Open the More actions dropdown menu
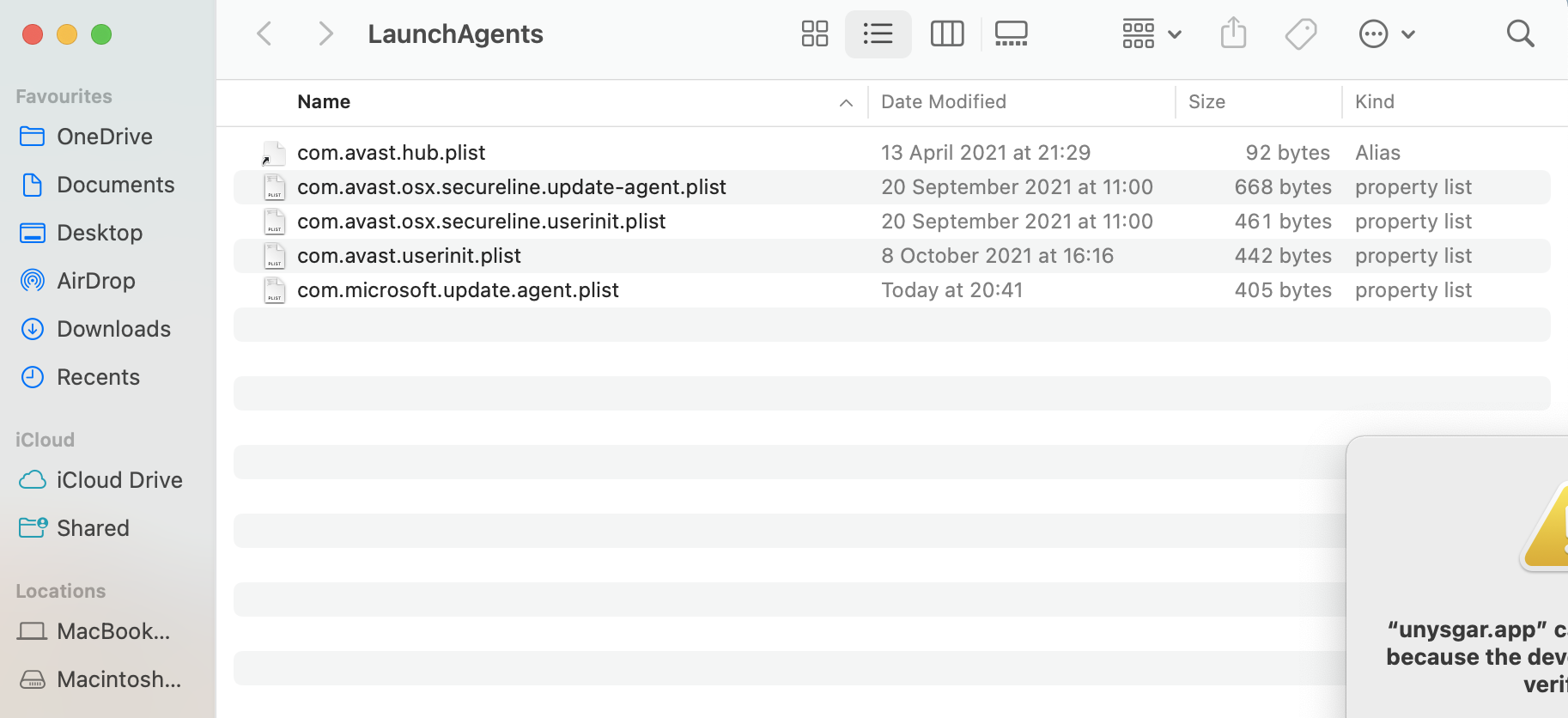 1386,34
